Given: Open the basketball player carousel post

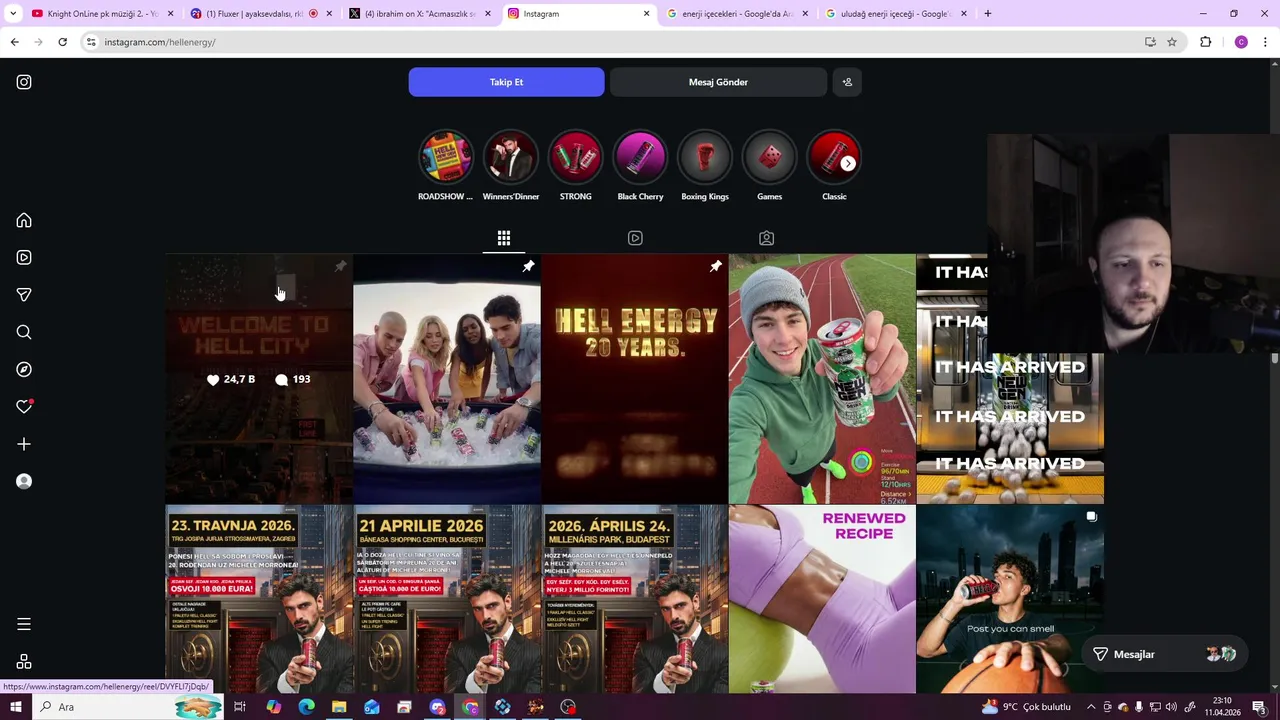Looking at the screenshot, I should pyautogui.click(x=1010, y=599).
